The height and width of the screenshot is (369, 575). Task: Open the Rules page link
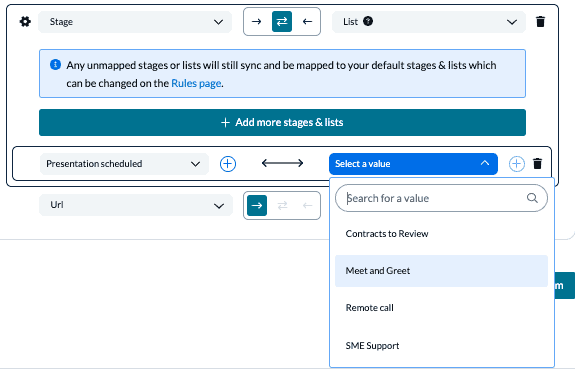[196, 83]
